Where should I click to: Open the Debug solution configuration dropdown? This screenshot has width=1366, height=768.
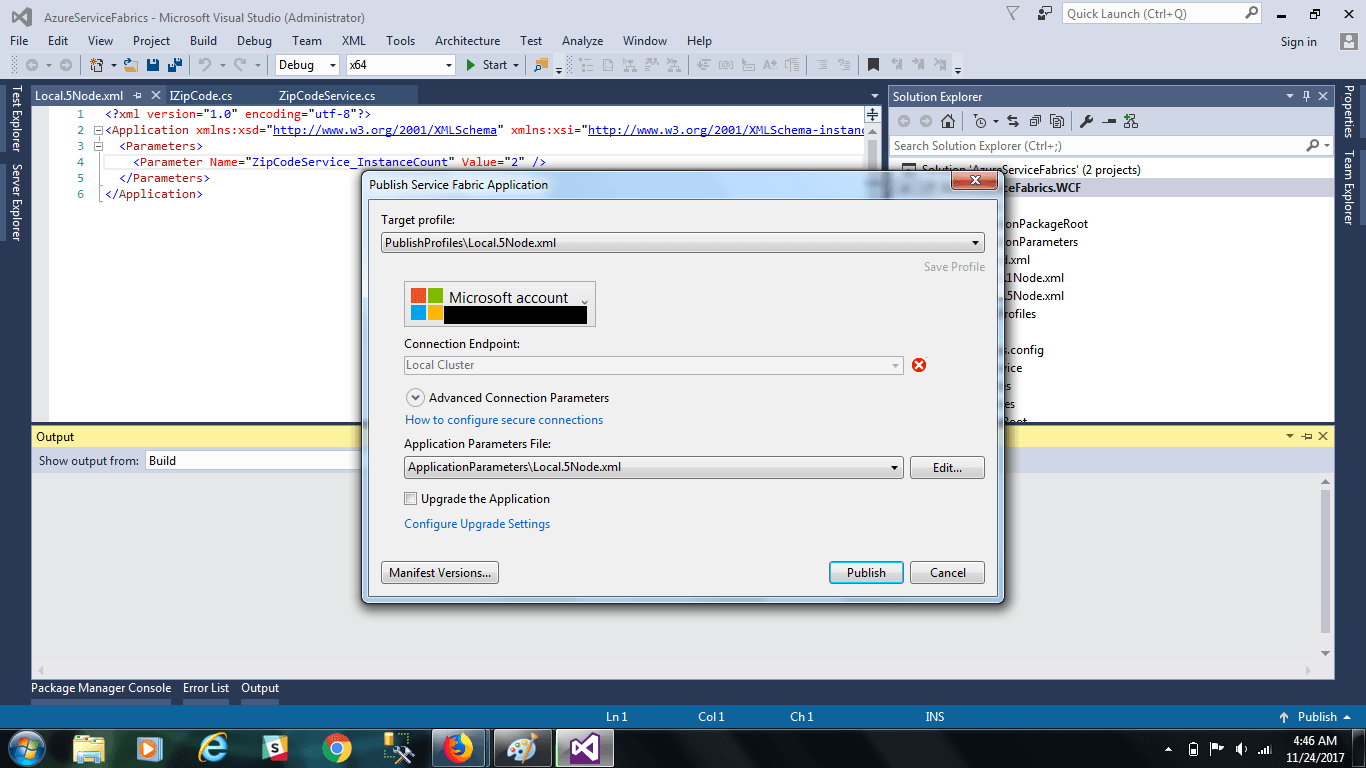(308, 65)
